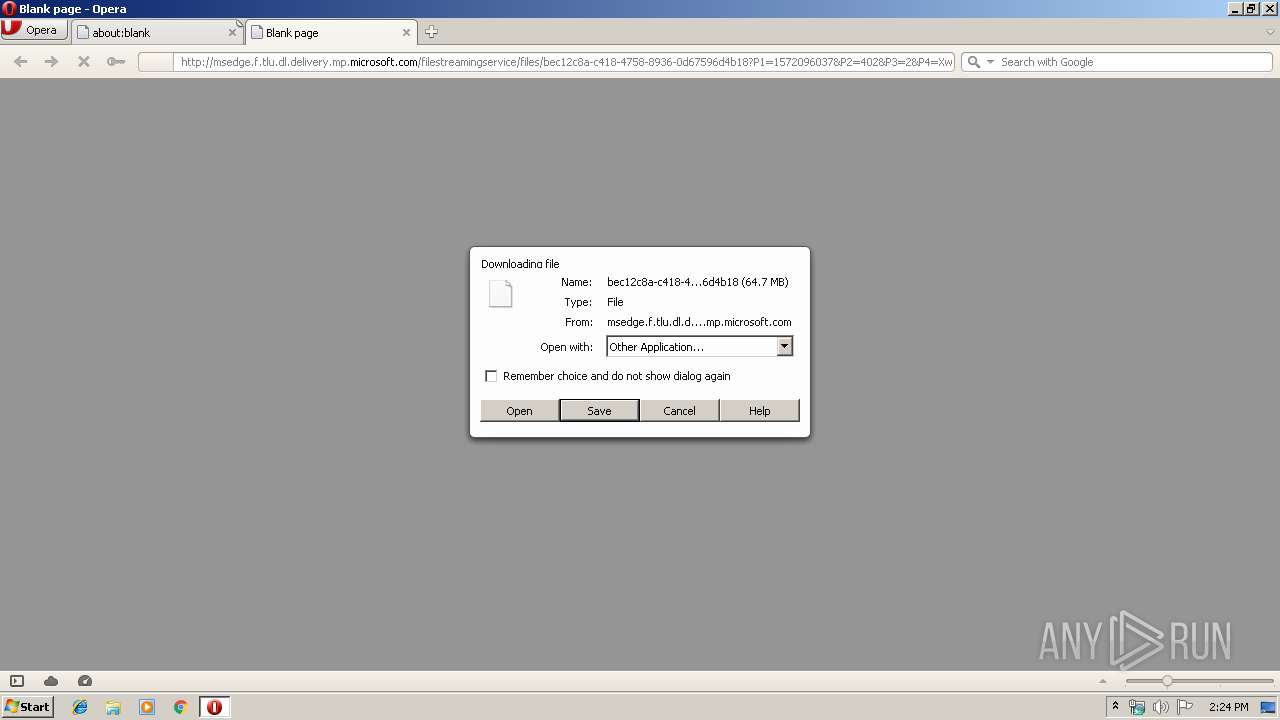Stop loading the page
1280x720 pixels.
click(x=84, y=62)
